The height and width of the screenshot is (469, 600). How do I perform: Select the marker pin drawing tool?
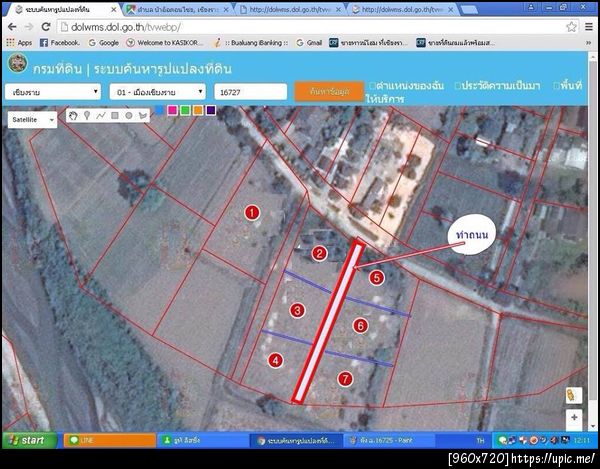87,116
